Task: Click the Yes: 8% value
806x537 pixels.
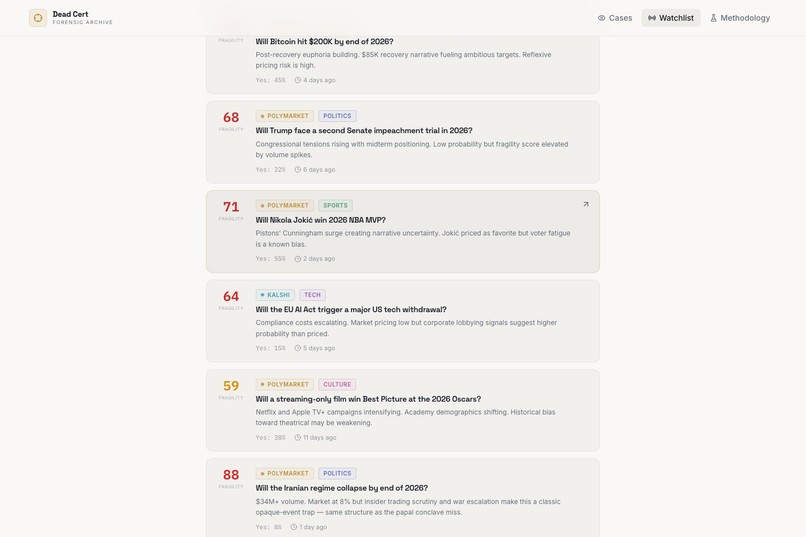Action: point(268,527)
